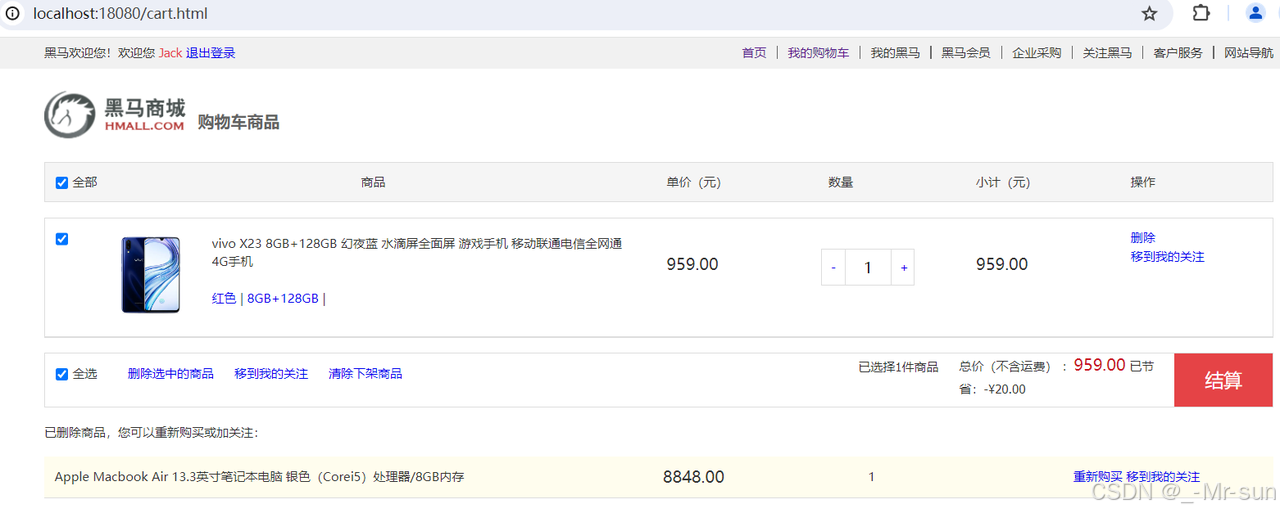The height and width of the screenshot is (513, 1280).
Task: Click the 操作 column header
Action: 1143,183
